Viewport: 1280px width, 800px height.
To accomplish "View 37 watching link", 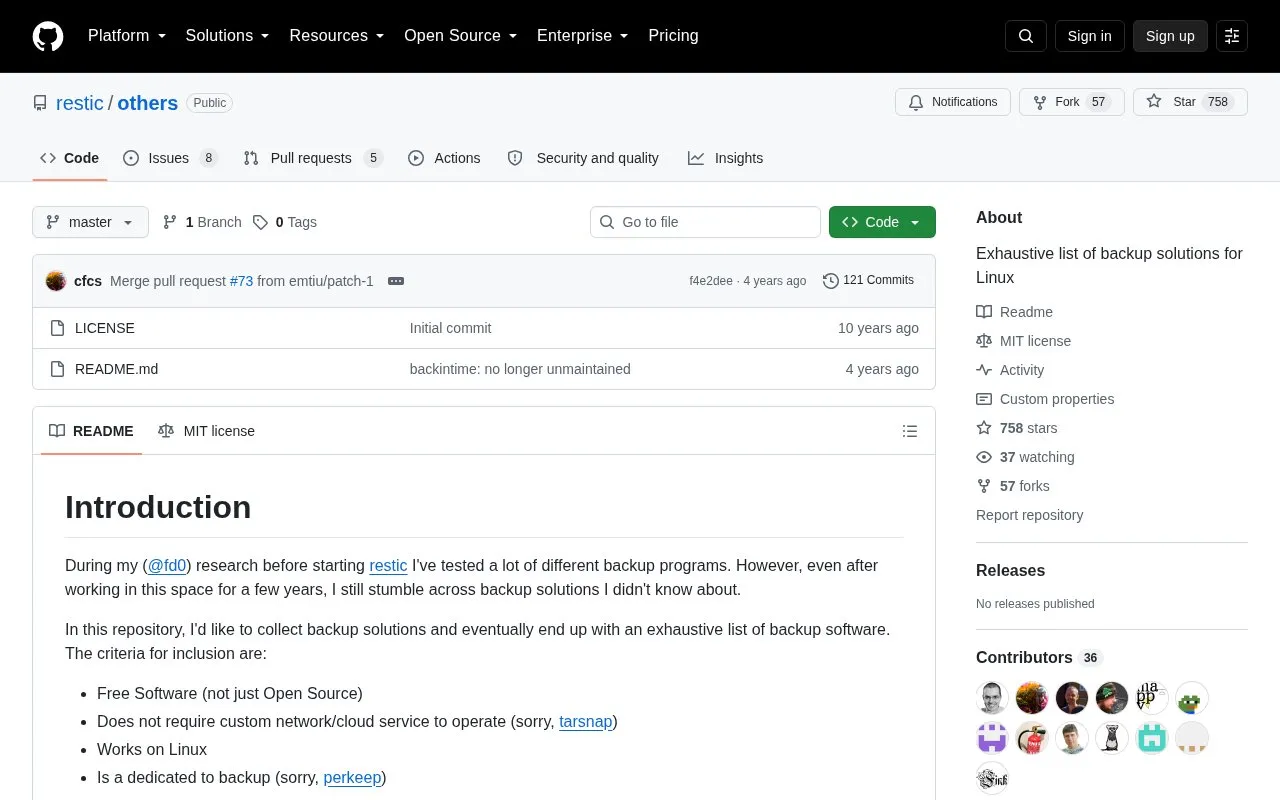I will [x=1025, y=457].
